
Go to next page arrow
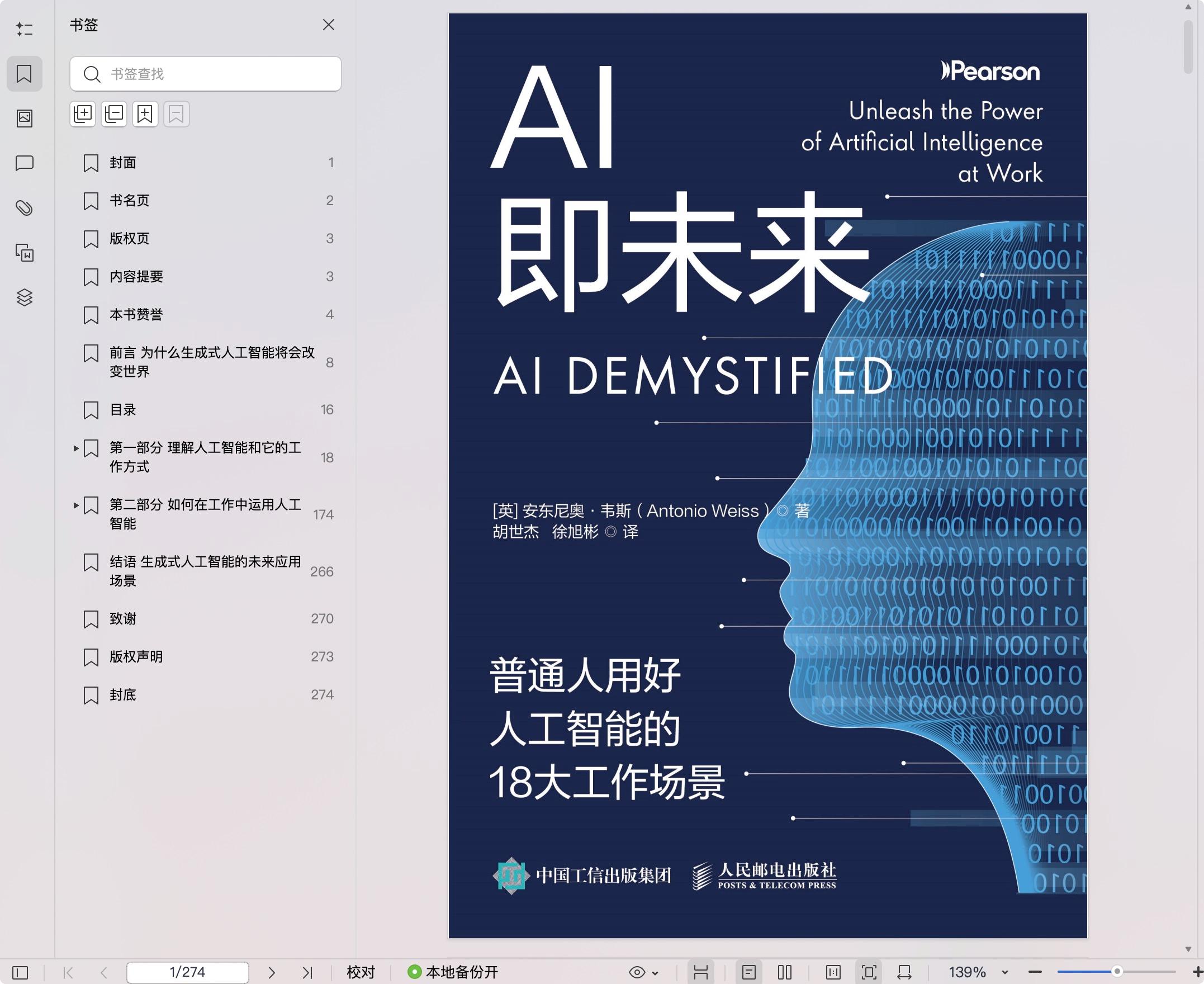tap(272, 973)
